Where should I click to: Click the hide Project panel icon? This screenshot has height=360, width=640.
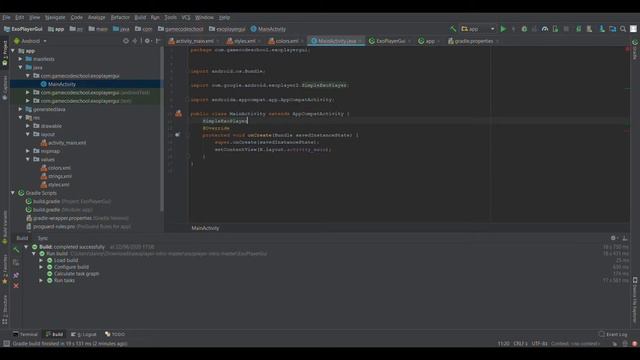(158, 41)
